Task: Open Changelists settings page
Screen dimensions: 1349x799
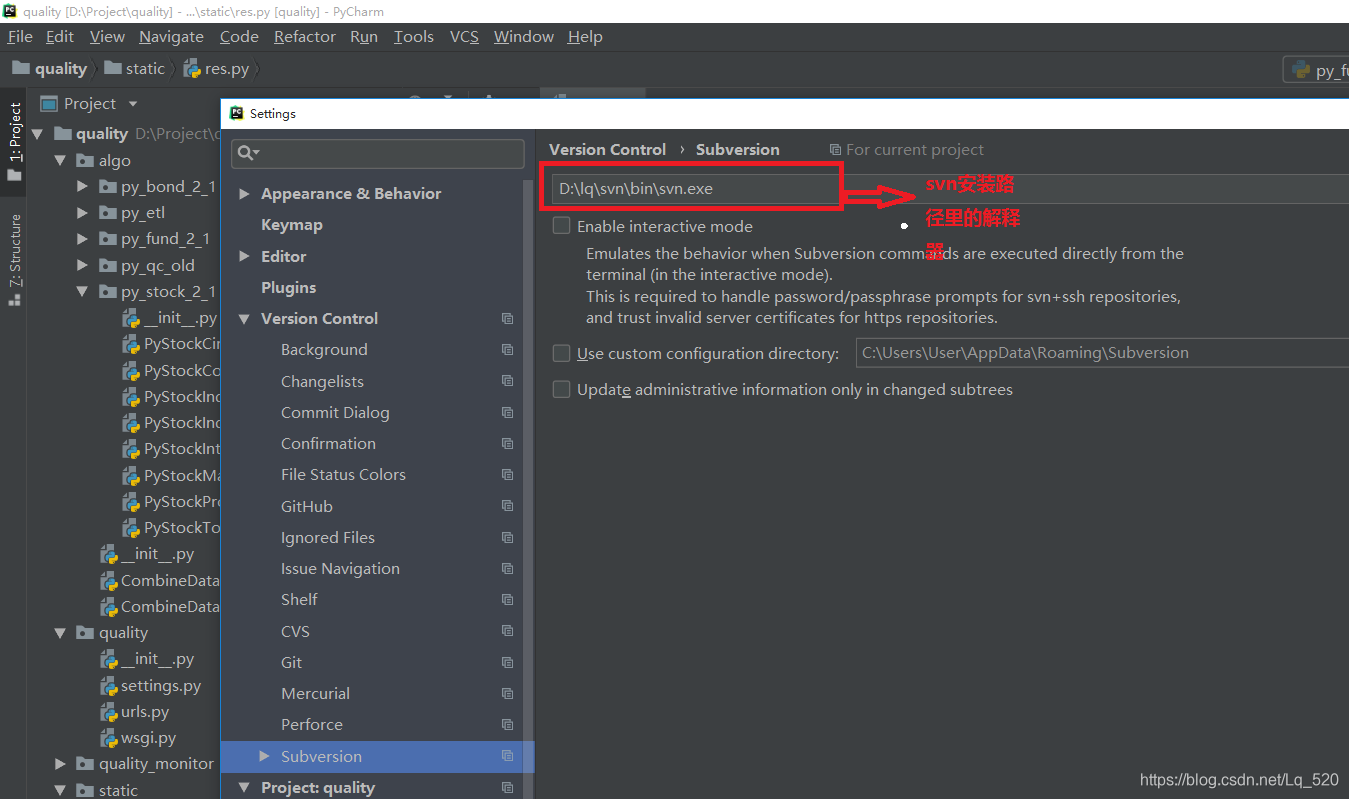Action: (x=322, y=382)
